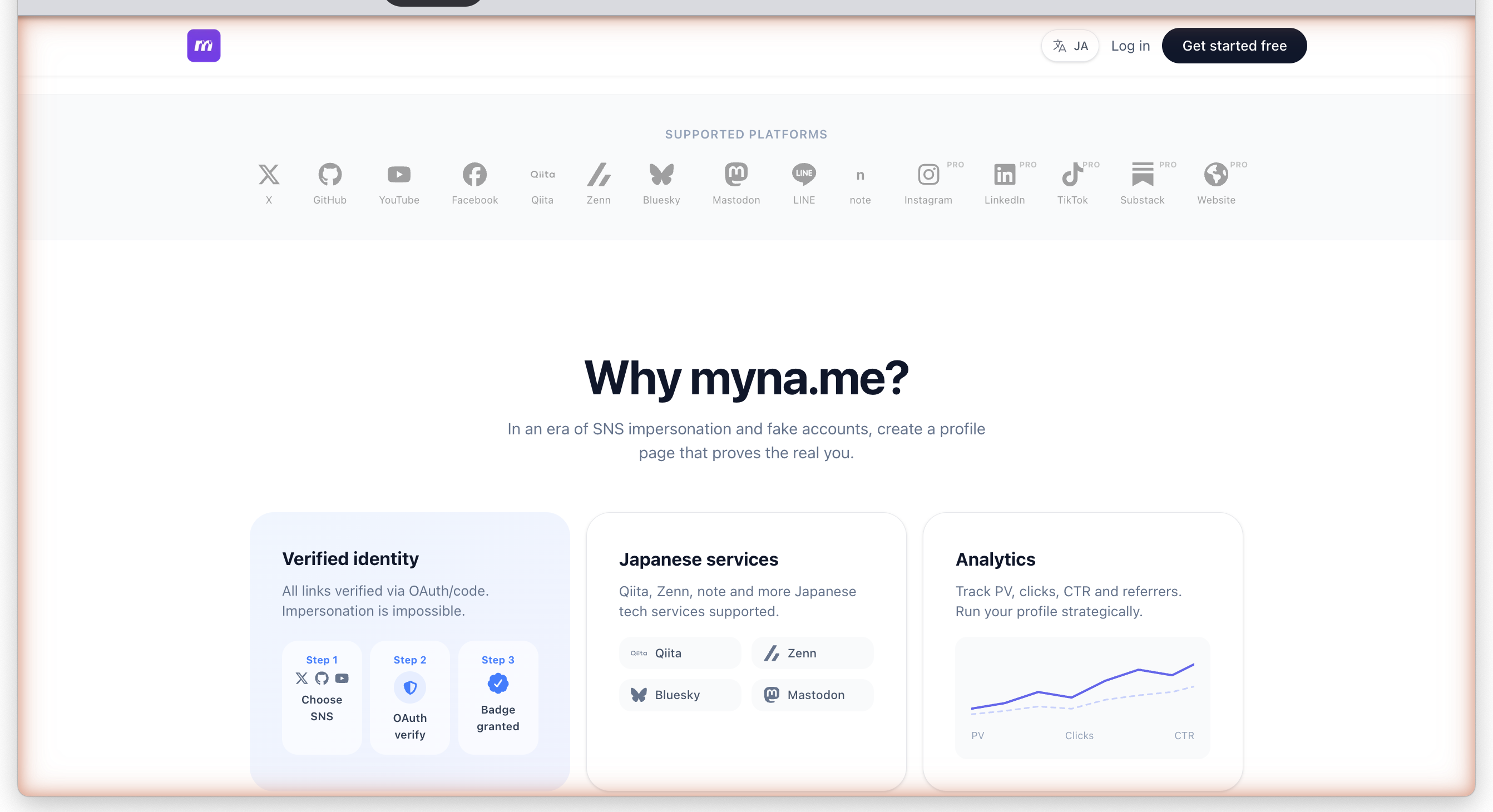
Task: Select the Instagram PRO platform icon
Action: click(928, 175)
